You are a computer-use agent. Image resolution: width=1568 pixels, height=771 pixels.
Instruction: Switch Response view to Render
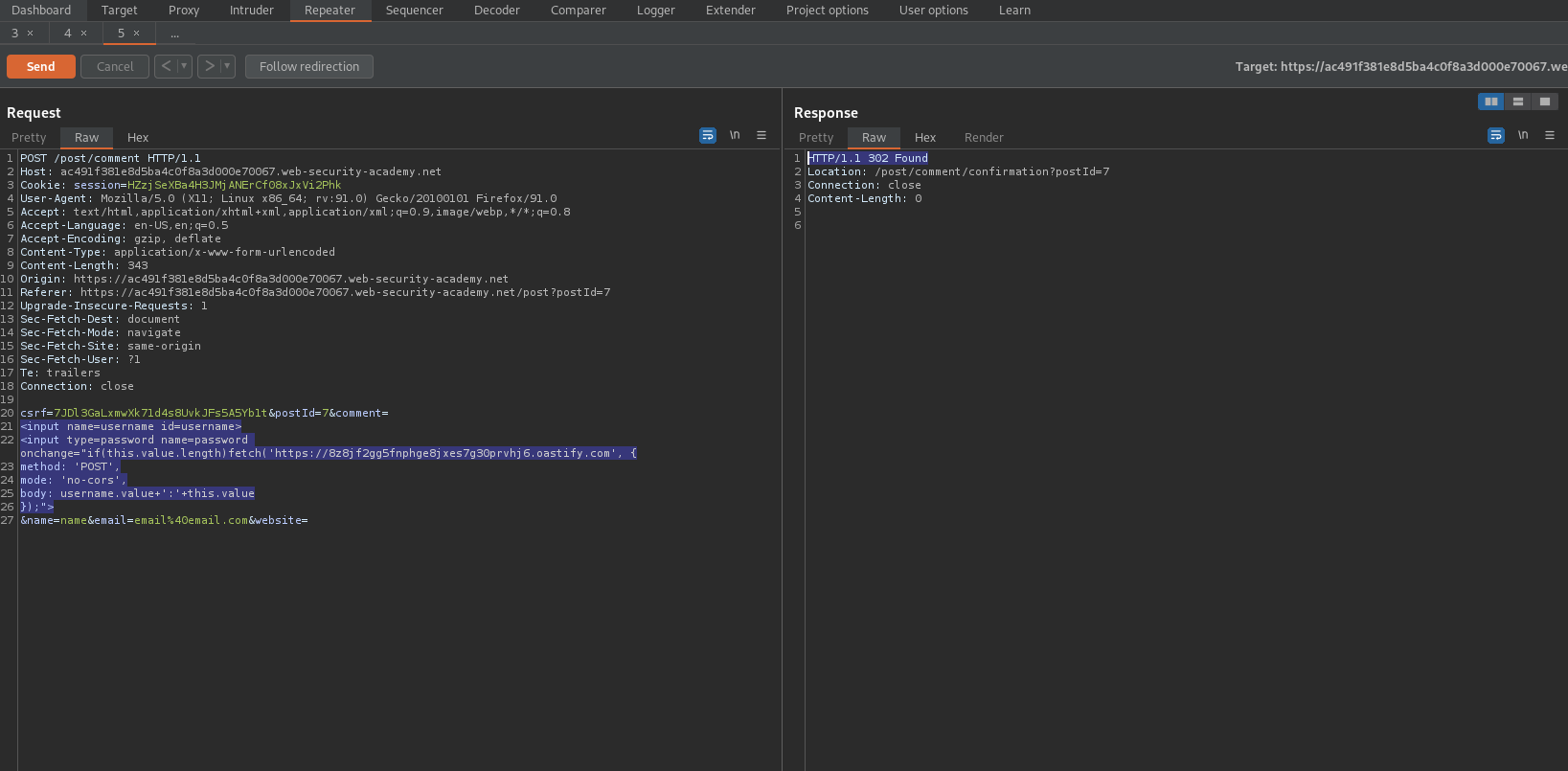coord(984,138)
